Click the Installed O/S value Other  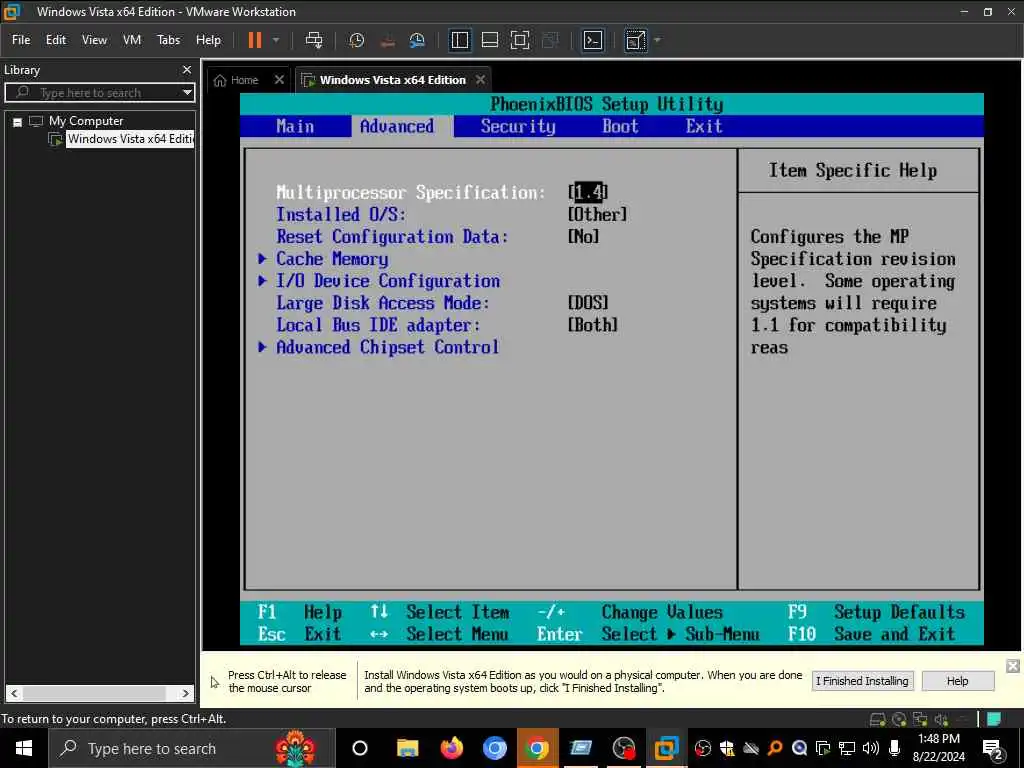pyautogui.click(x=597, y=214)
